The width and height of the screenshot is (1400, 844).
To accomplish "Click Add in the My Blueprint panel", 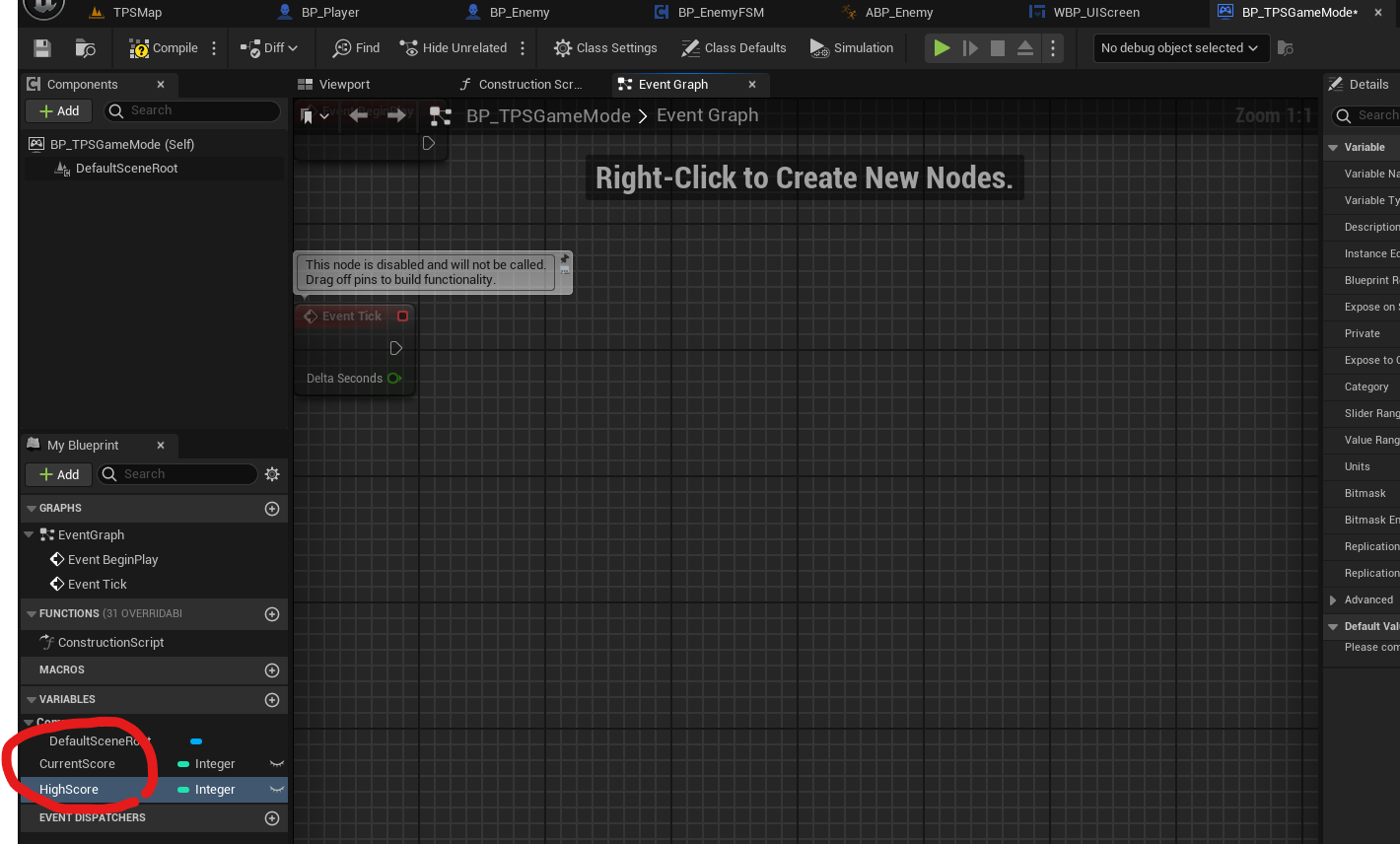I will (x=59, y=474).
